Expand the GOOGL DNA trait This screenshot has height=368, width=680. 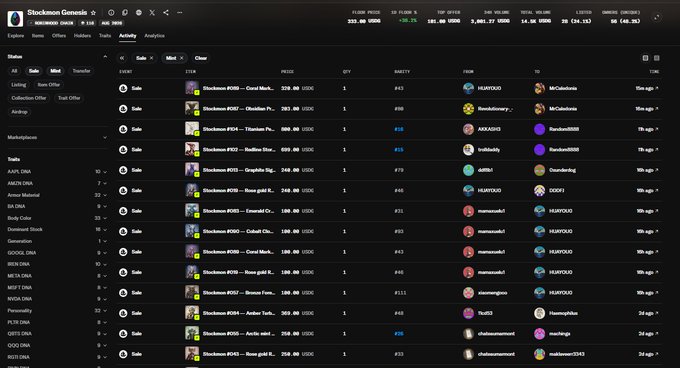(x=56, y=253)
